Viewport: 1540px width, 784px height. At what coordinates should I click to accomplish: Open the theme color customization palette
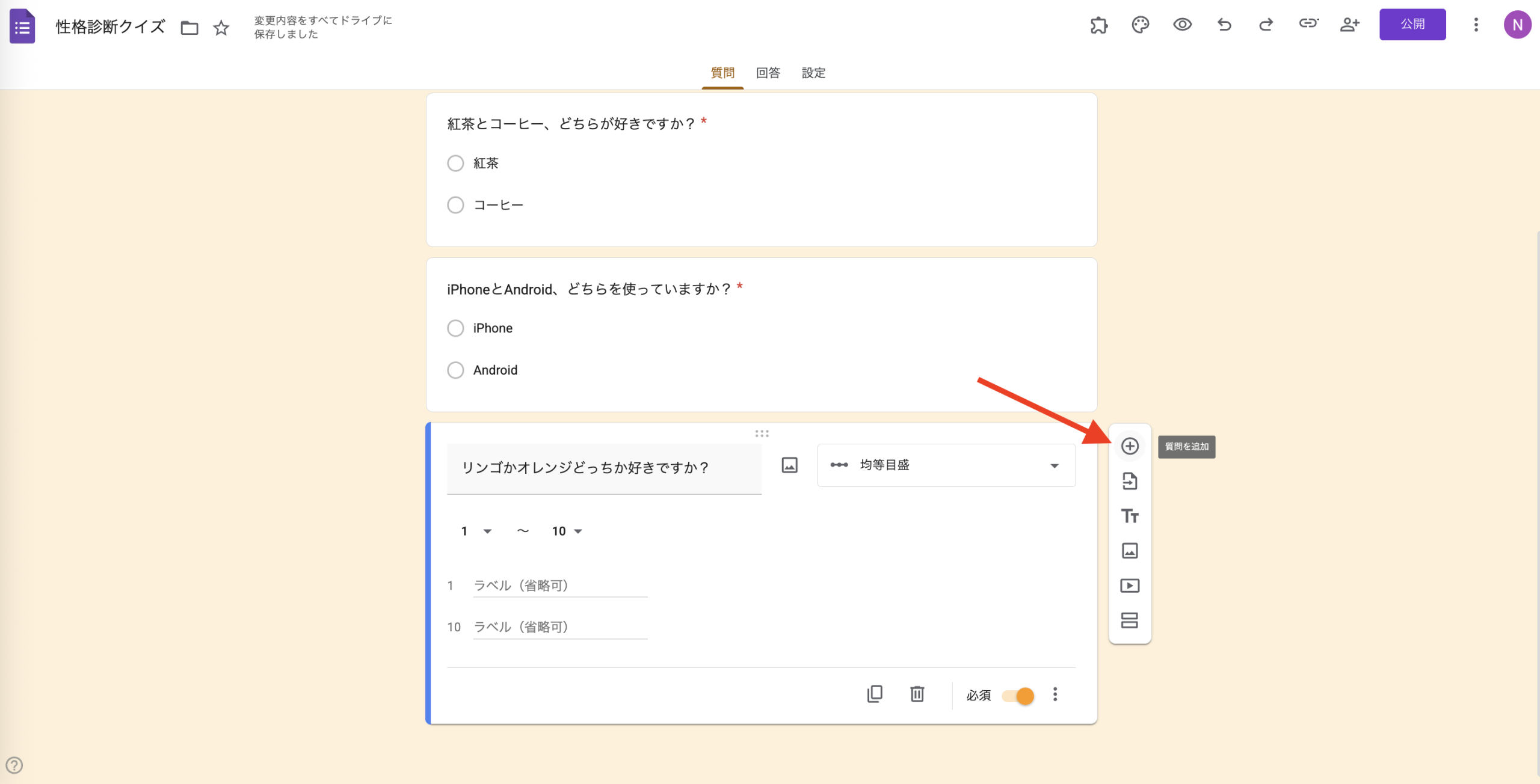click(1139, 25)
